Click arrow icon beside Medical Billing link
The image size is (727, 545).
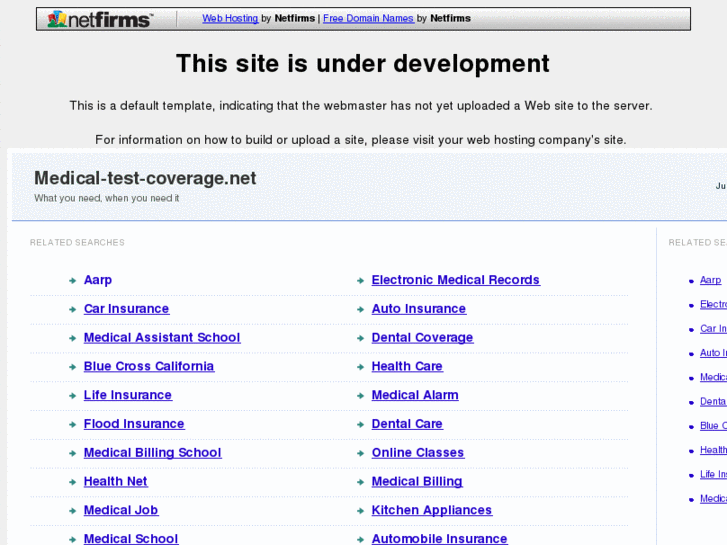pyautogui.click(x=360, y=482)
